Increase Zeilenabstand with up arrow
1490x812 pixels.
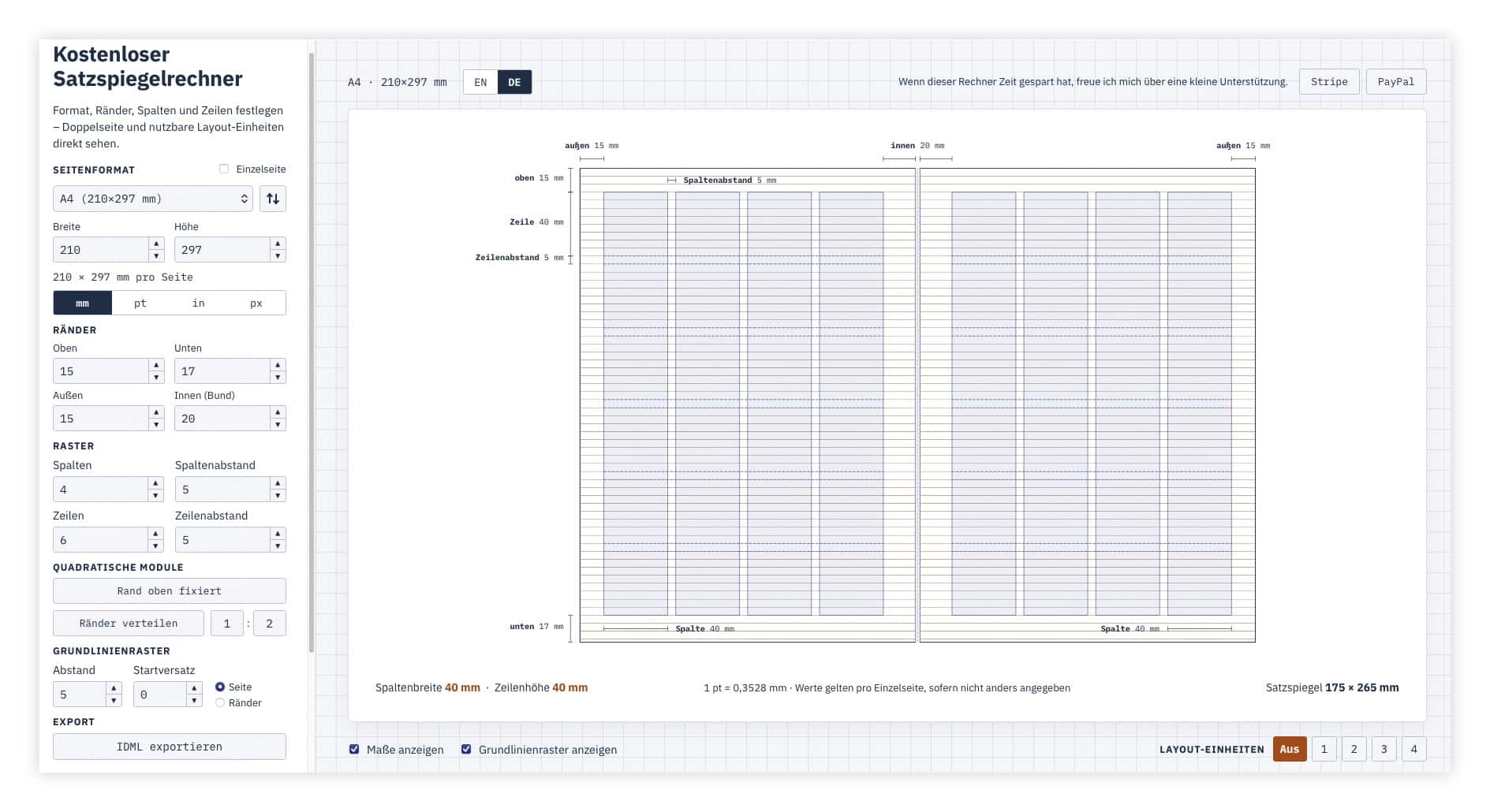pos(278,534)
